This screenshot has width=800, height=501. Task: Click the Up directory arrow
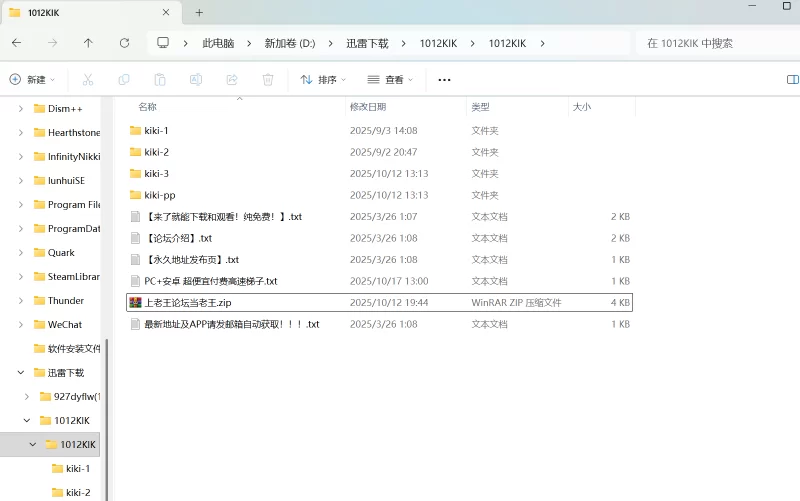pos(88,43)
